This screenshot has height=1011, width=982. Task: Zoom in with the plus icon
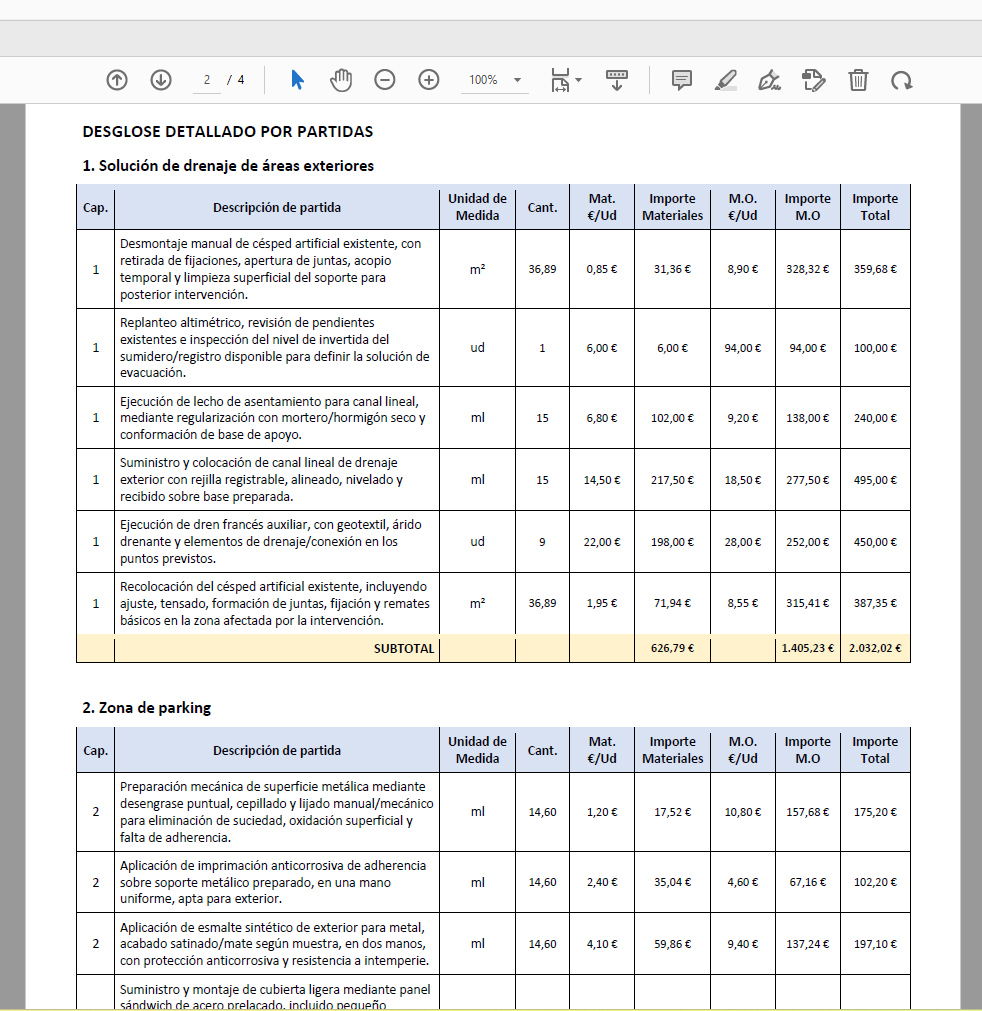tap(429, 80)
